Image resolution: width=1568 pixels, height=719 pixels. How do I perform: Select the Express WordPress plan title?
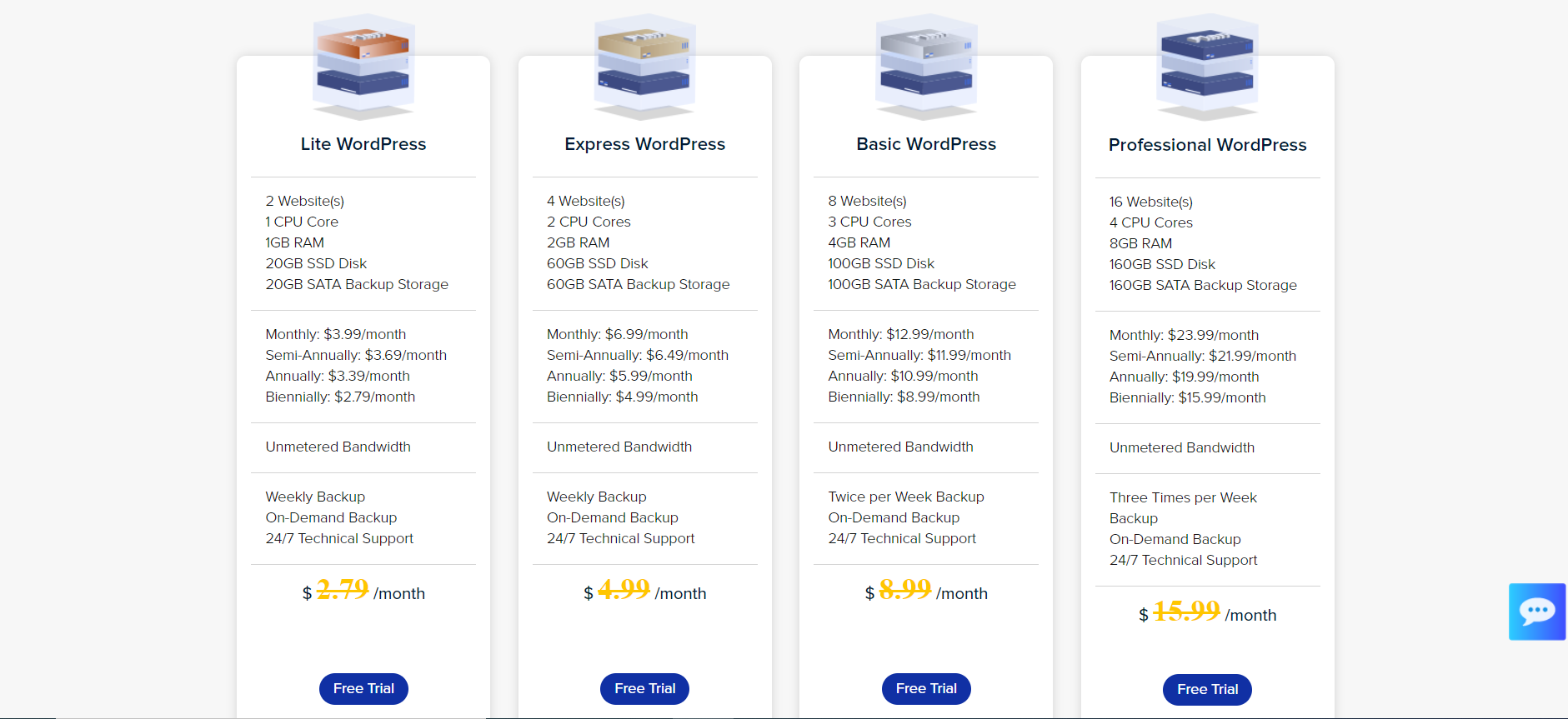click(x=644, y=144)
